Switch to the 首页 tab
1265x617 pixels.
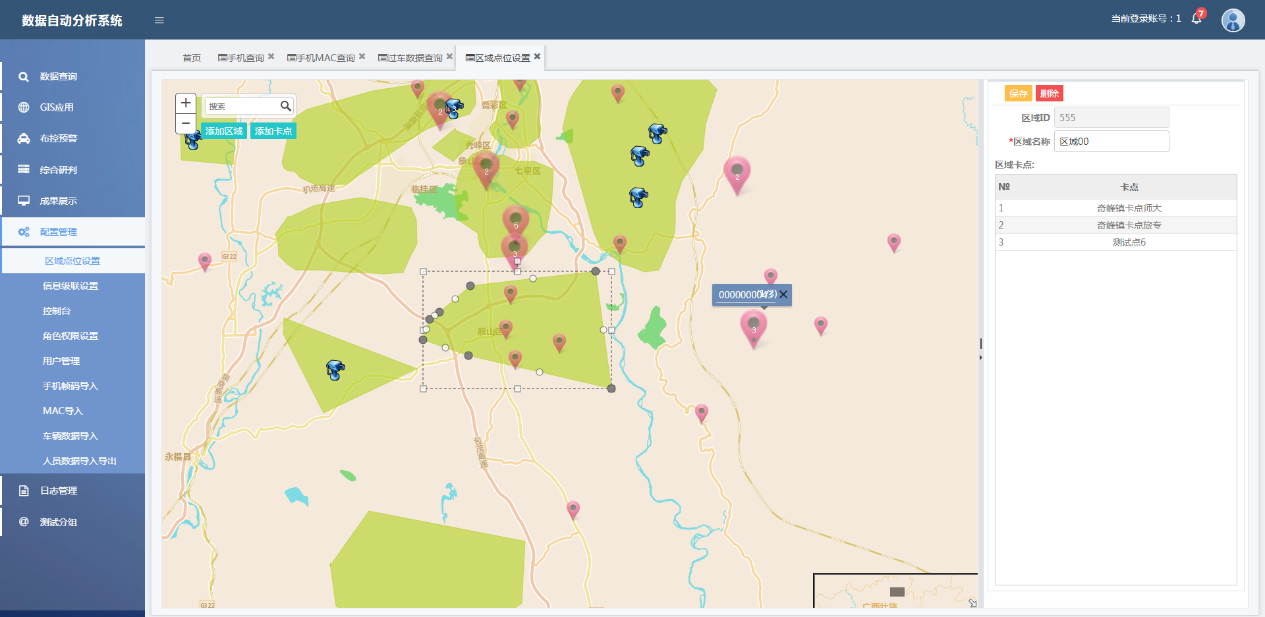tap(191, 58)
